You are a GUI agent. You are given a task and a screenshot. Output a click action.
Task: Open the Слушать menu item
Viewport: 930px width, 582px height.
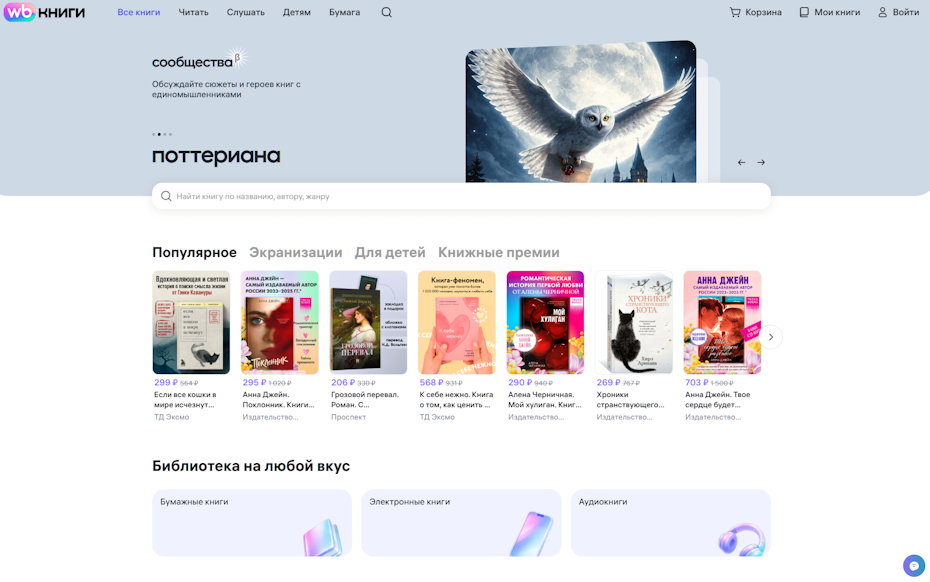pos(245,13)
